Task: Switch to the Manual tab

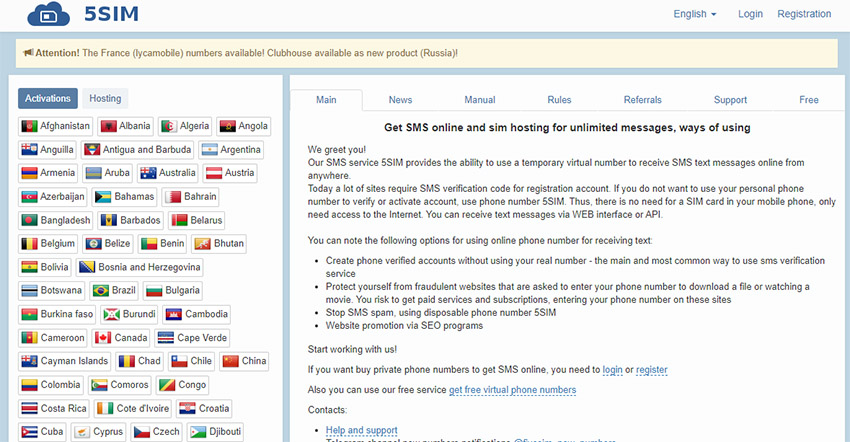Action: pyautogui.click(x=480, y=100)
